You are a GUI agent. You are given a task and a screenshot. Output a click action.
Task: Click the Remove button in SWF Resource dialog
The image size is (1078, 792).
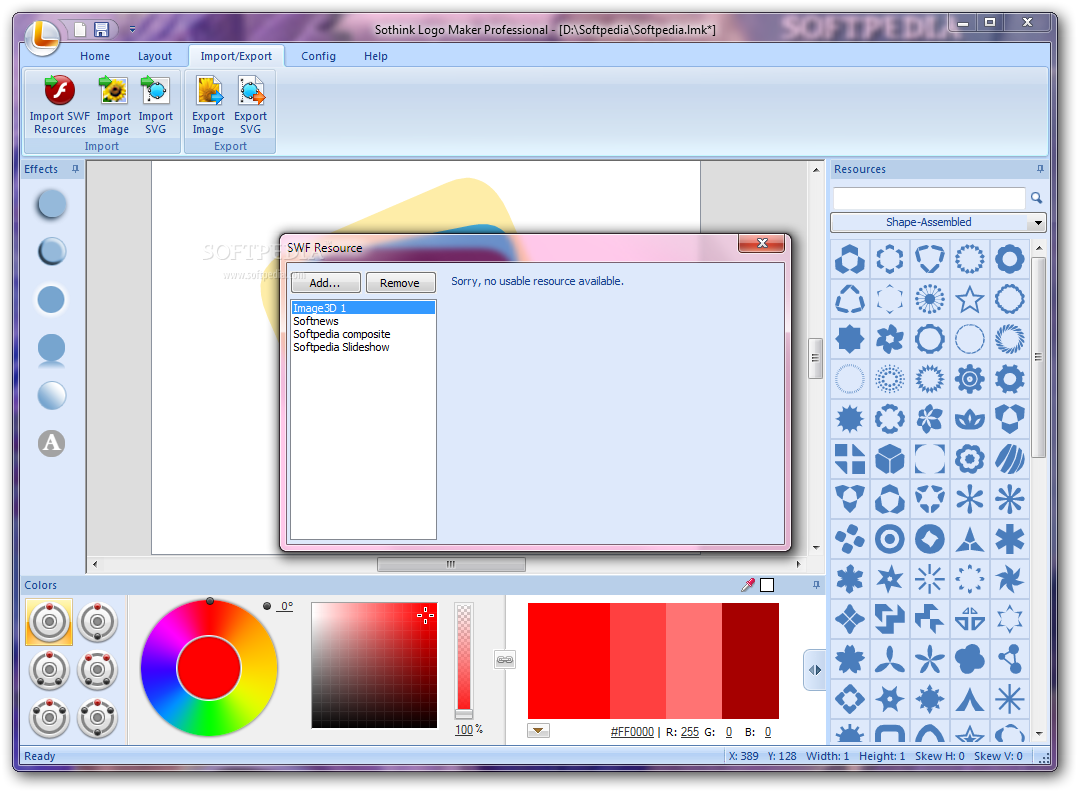tap(400, 283)
